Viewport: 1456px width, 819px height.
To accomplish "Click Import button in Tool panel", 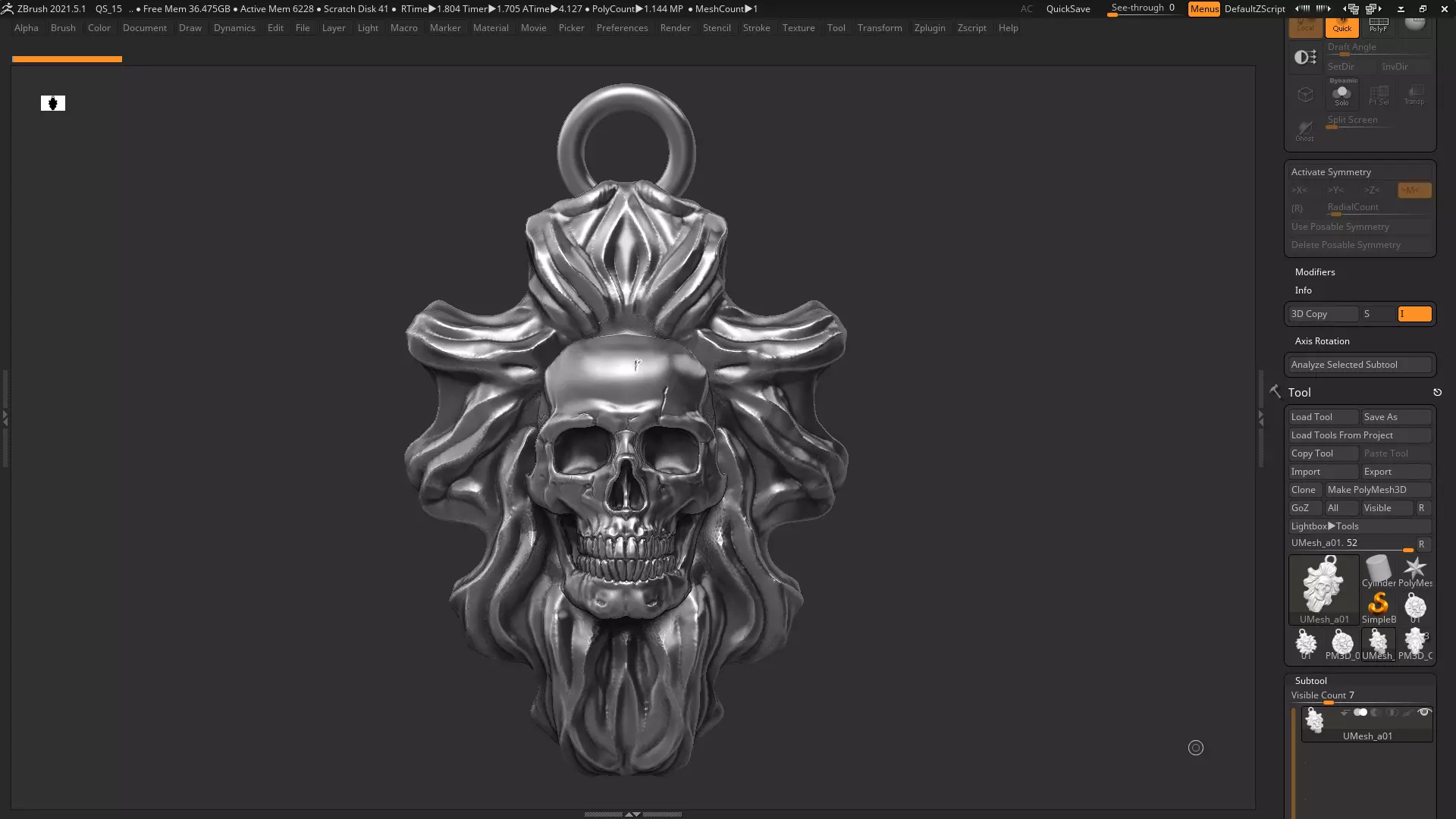I will 1323,472.
